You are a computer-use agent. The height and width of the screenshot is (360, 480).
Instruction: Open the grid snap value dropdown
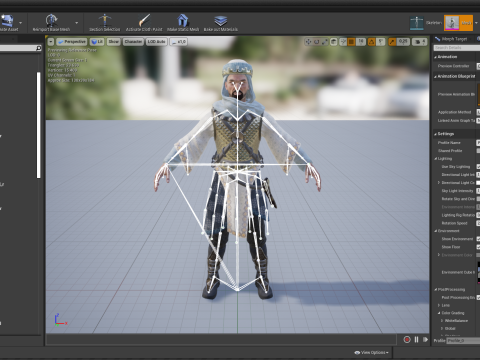click(x=361, y=42)
